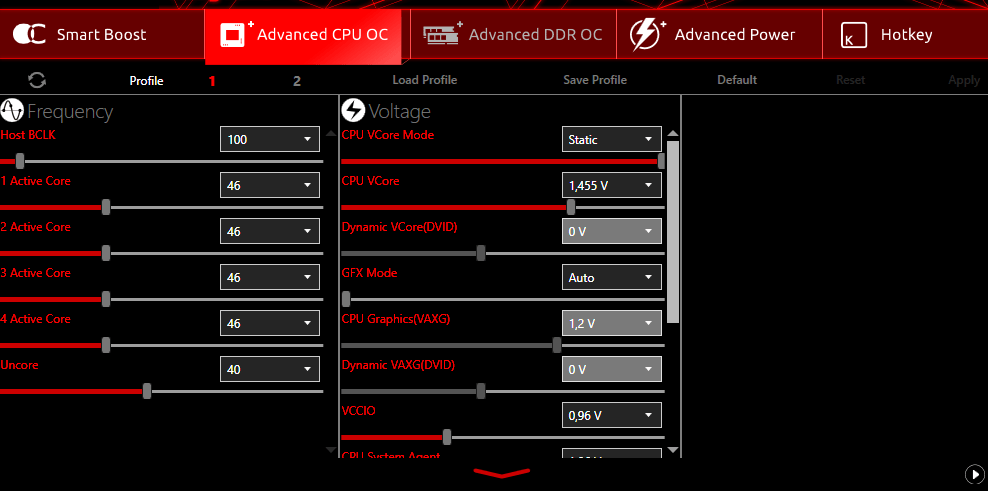Open the VCCIO voltage dropdown

click(x=612, y=415)
